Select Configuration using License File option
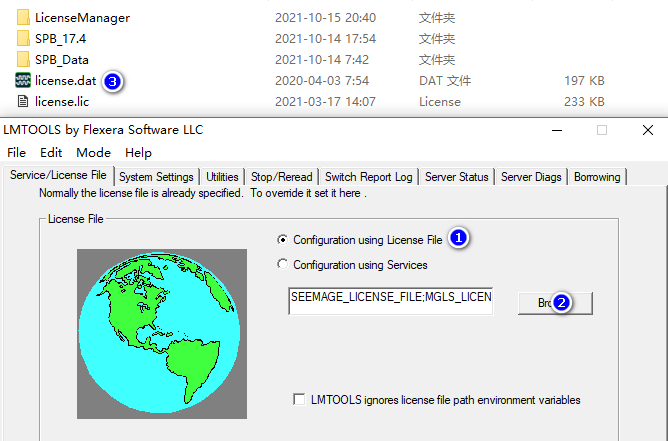668x441 pixels. pyautogui.click(x=282, y=240)
